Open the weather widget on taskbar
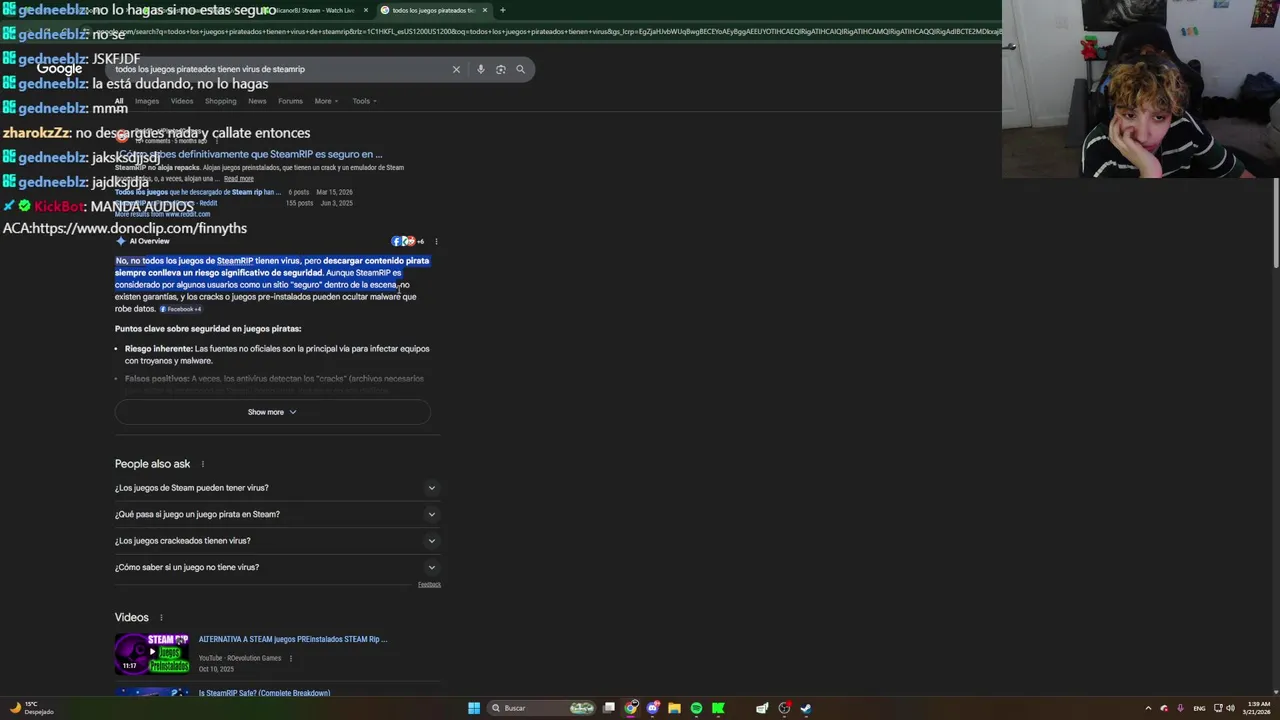The width and height of the screenshot is (1280, 720). 30,708
